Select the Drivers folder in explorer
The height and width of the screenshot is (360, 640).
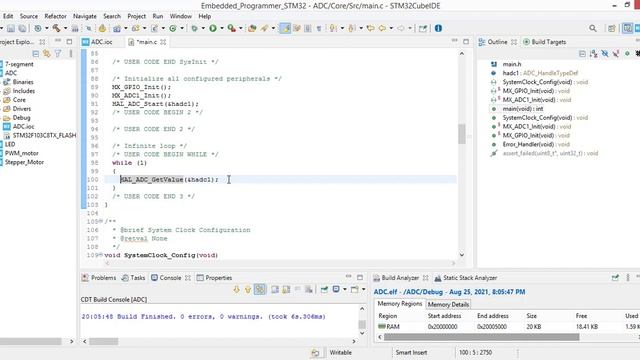(22, 109)
